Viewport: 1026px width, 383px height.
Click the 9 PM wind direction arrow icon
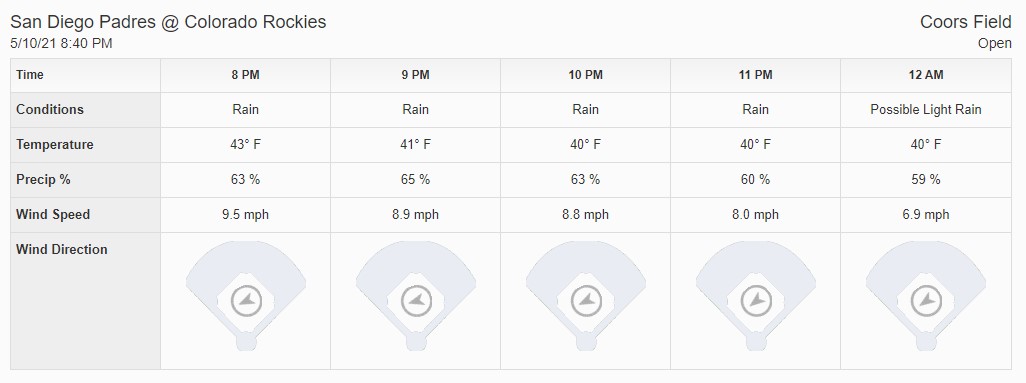coord(416,301)
